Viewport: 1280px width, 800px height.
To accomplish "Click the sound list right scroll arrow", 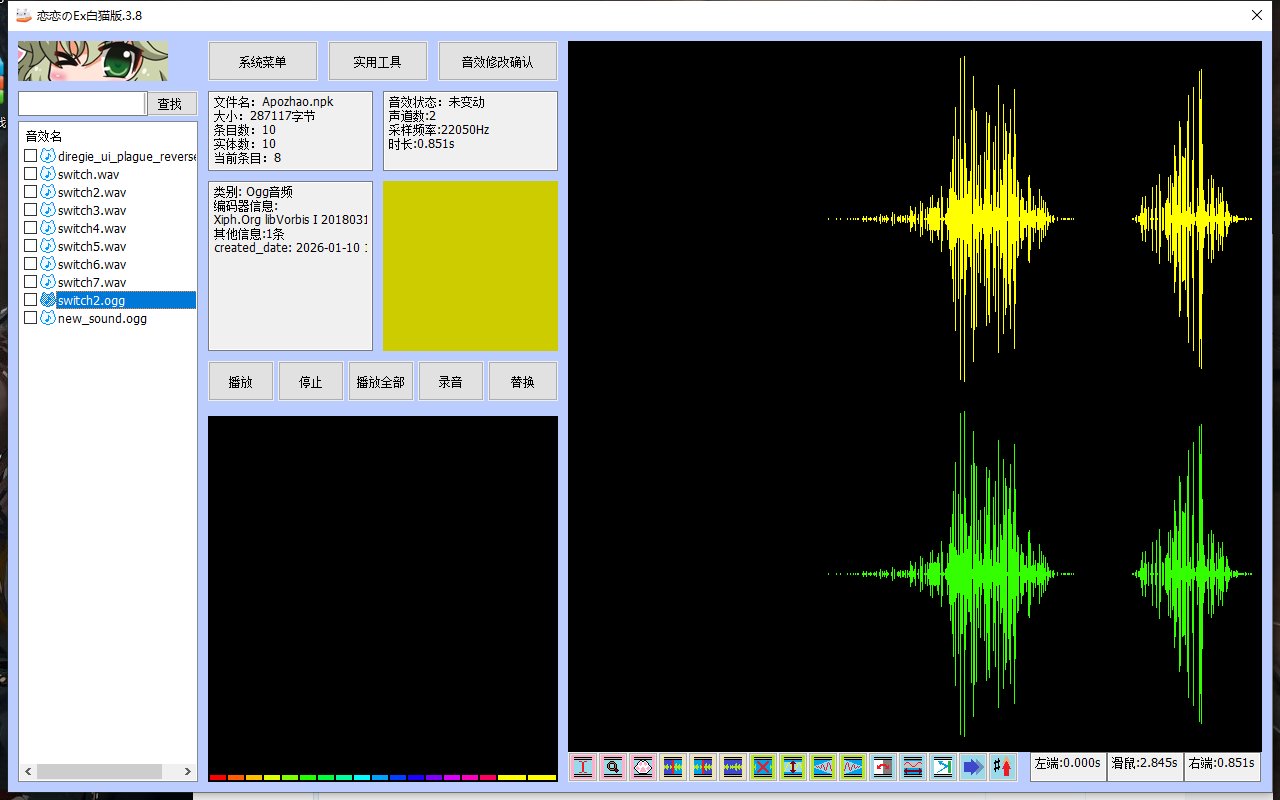I will 189,772.
